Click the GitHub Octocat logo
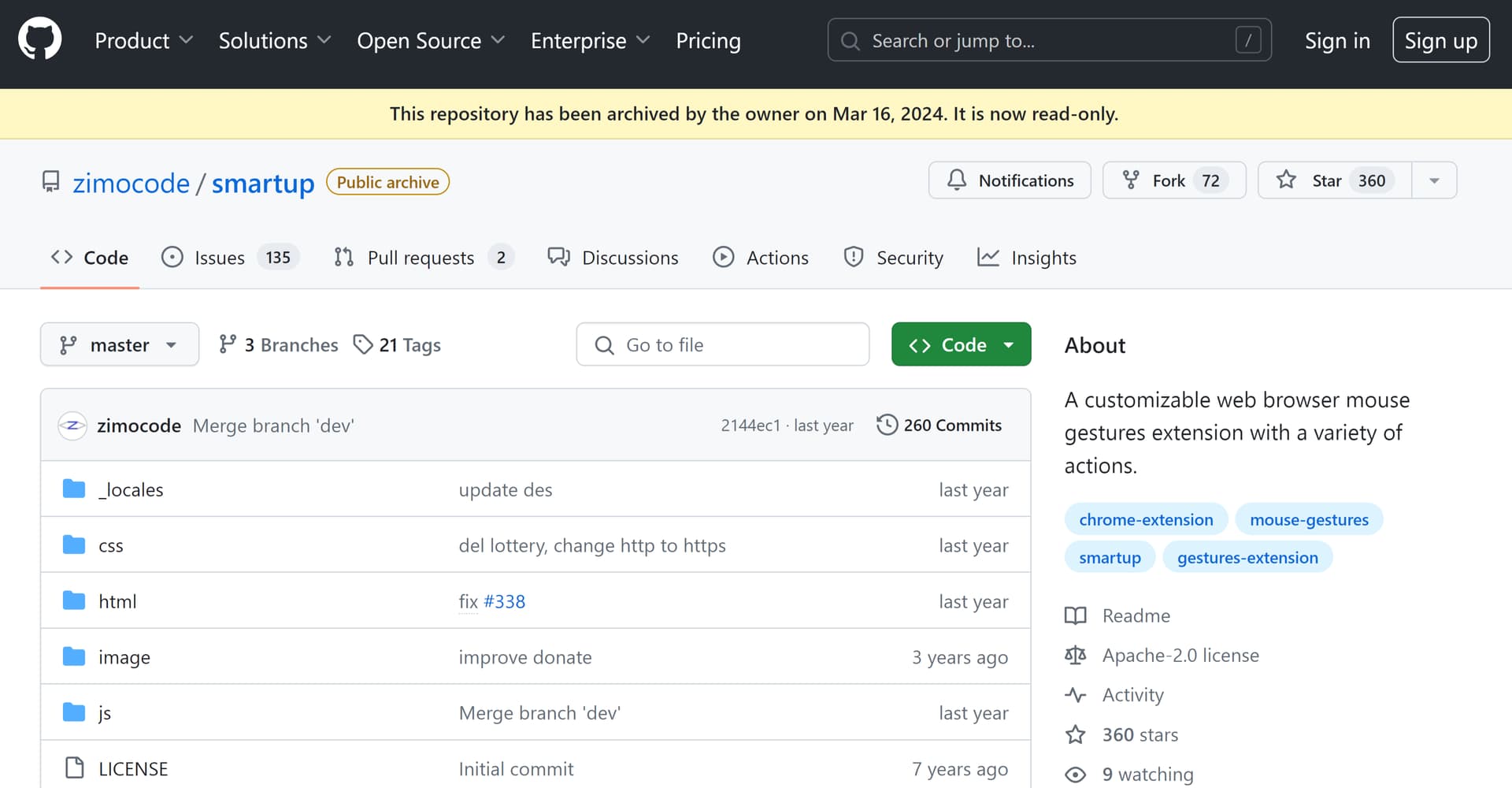Viewport: 1512px width, 788px height. point(39,39)
